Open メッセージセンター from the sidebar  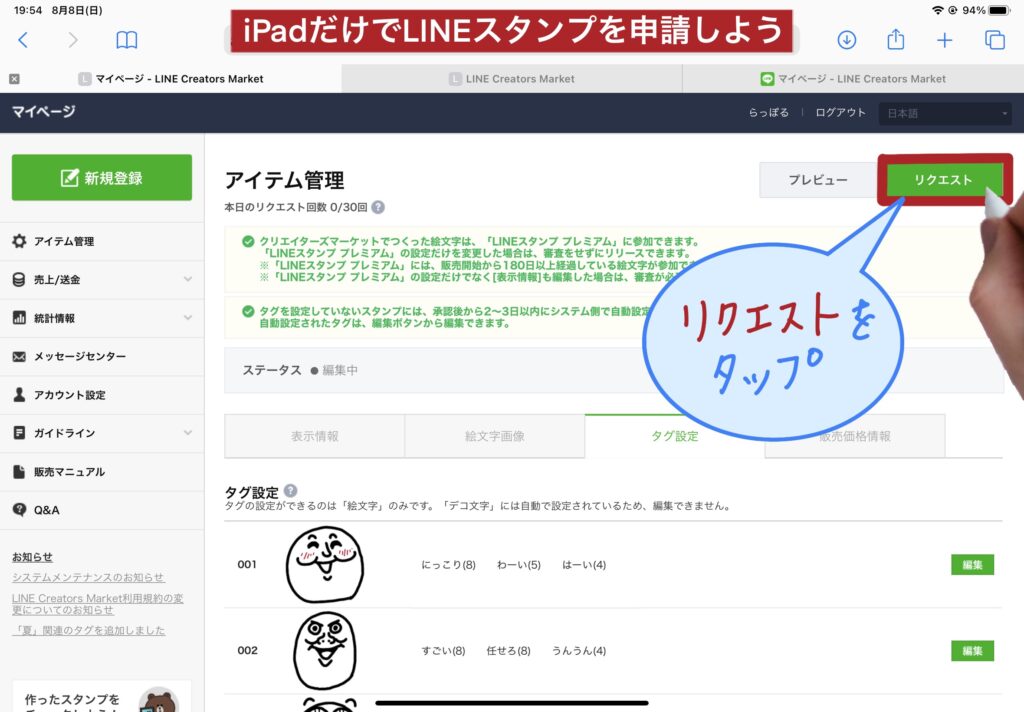click(x=102, y=357)
